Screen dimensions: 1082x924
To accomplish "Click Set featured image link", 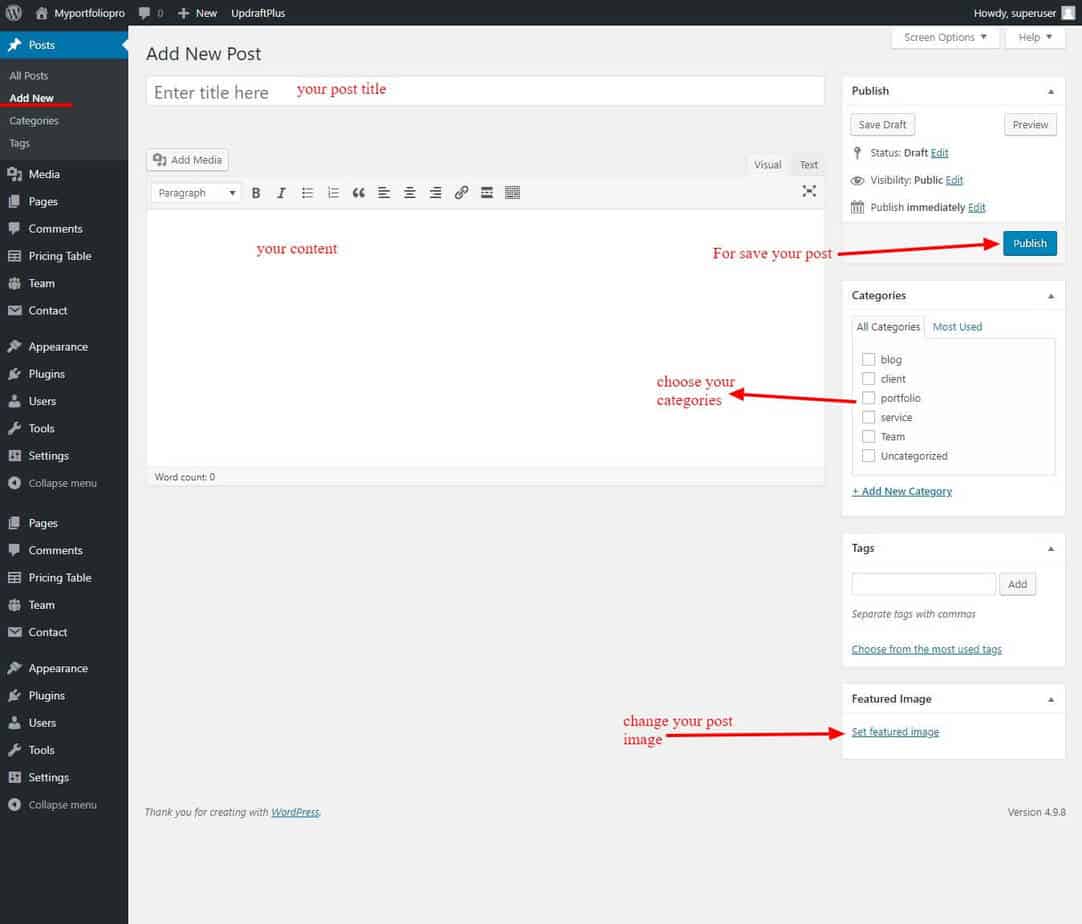I will coord(895,732).
